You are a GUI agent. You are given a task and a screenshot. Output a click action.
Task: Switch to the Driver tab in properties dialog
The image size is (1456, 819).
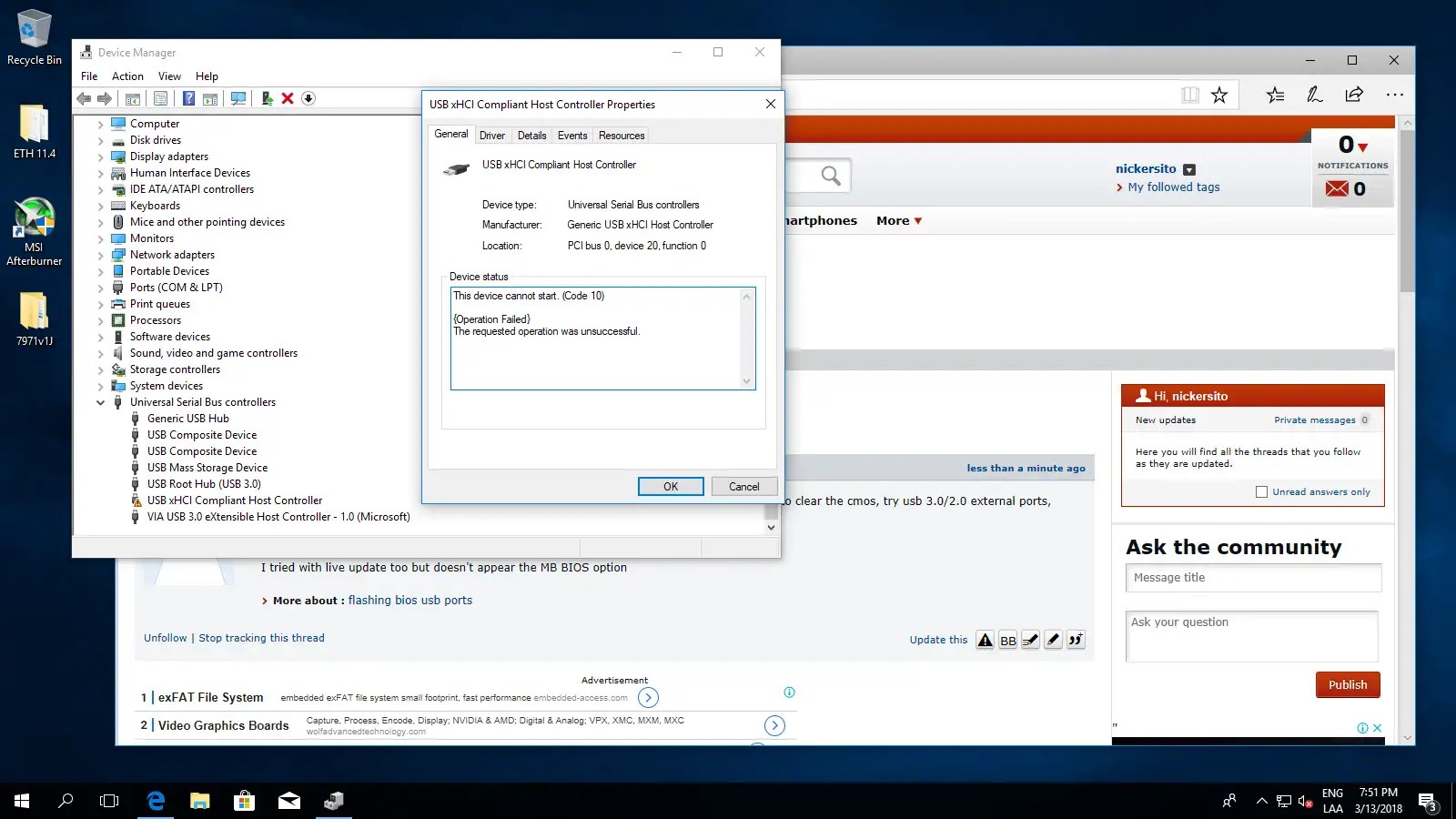492,136
